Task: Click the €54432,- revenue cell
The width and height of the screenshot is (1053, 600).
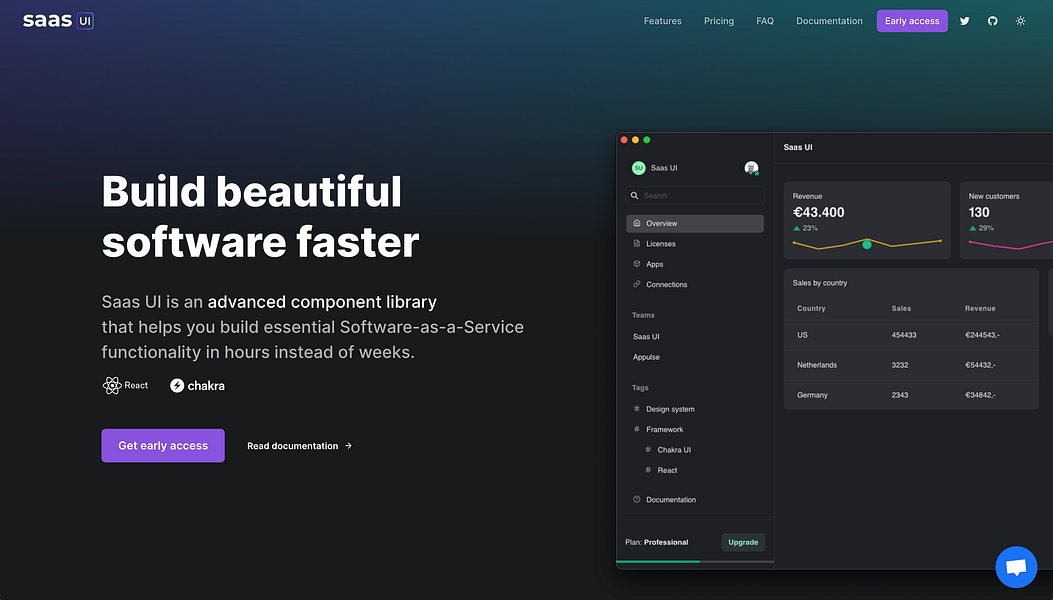Action: [x=980, y=365]
